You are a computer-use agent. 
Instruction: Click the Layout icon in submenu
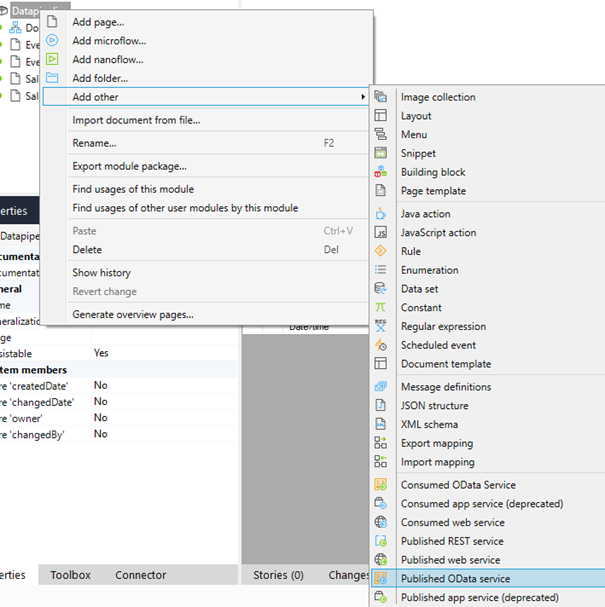[x=380, y=115]
